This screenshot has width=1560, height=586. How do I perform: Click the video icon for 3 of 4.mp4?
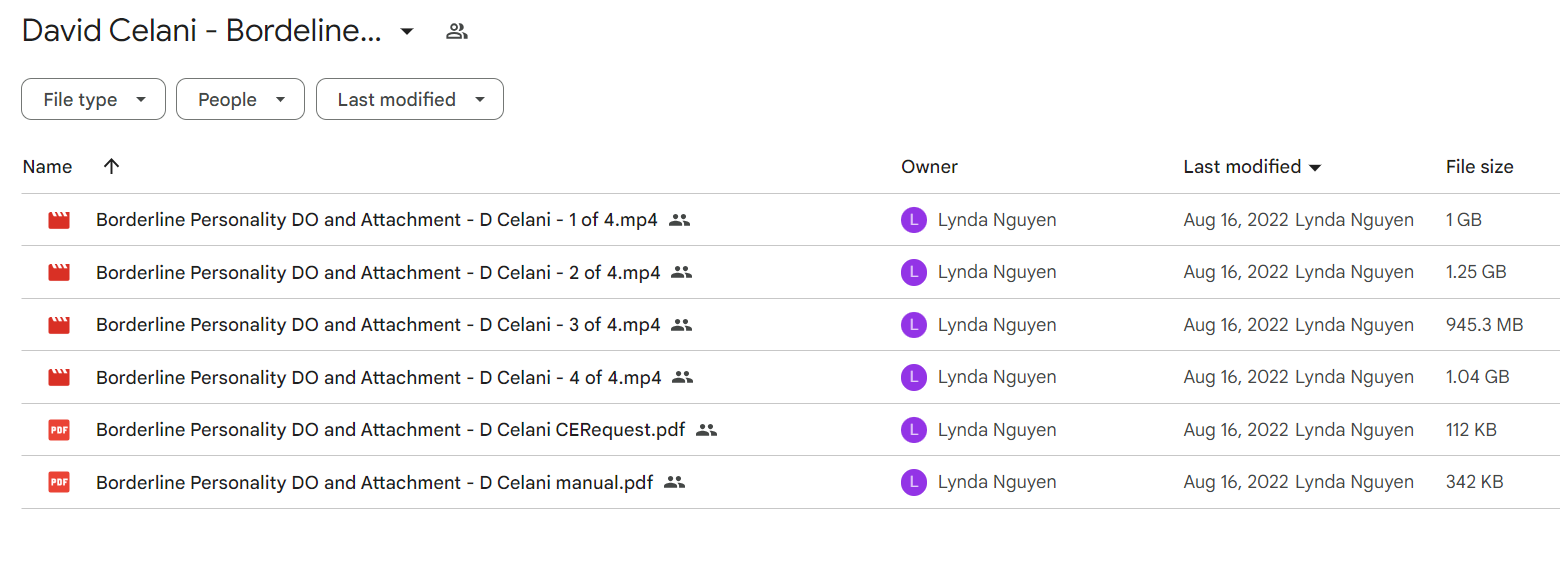[x=59, y=325]
